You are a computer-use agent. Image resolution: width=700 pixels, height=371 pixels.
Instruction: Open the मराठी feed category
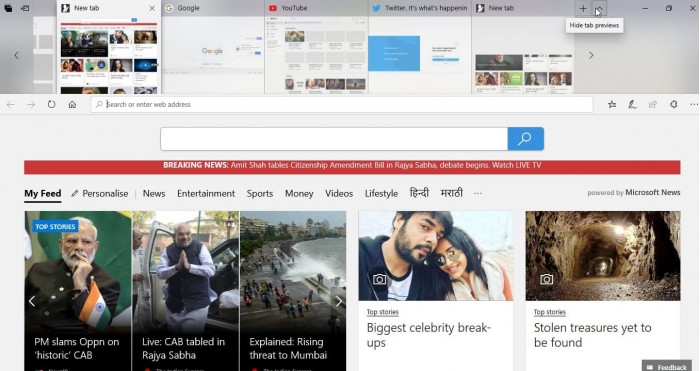tap(452, 193)
